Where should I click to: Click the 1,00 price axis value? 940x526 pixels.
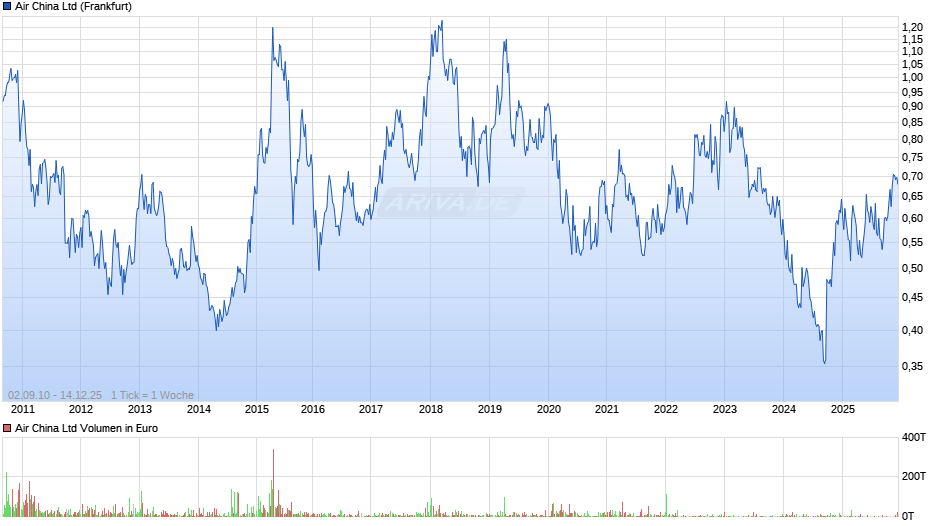[x=912, y=77]
